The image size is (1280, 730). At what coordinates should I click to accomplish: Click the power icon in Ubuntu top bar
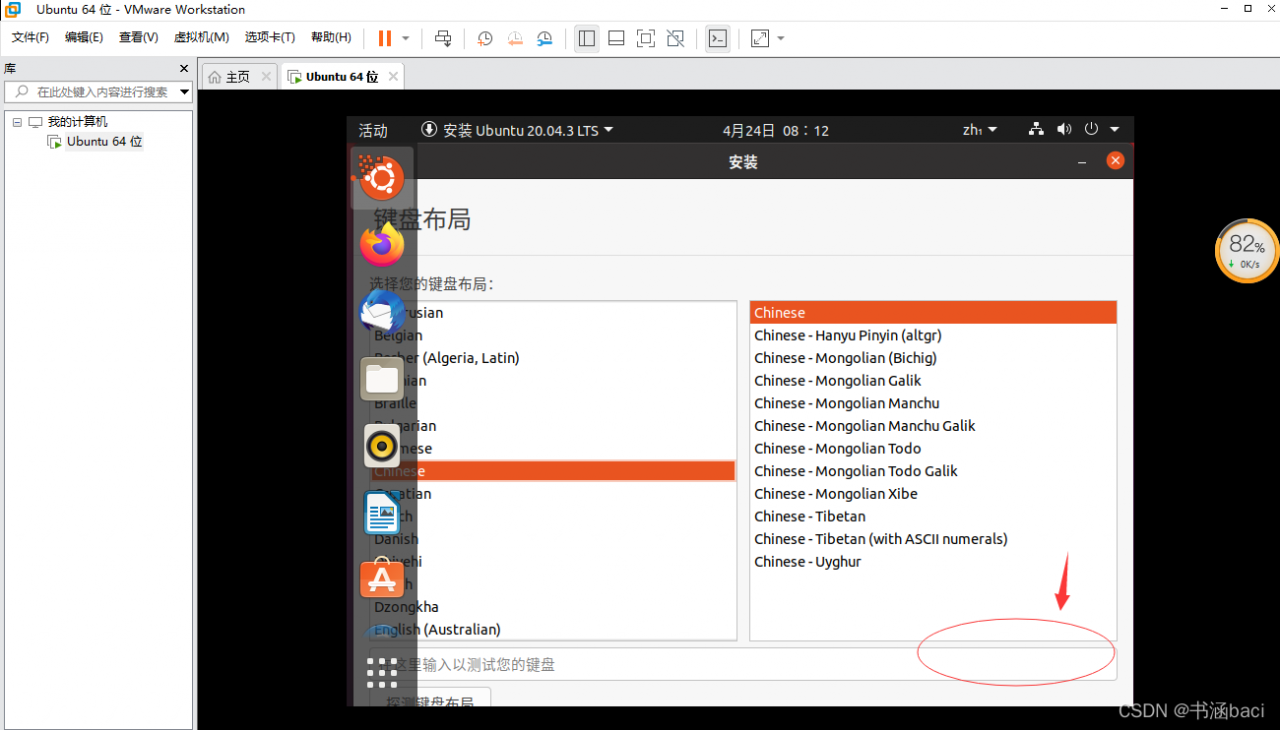tap(1091, 129)
